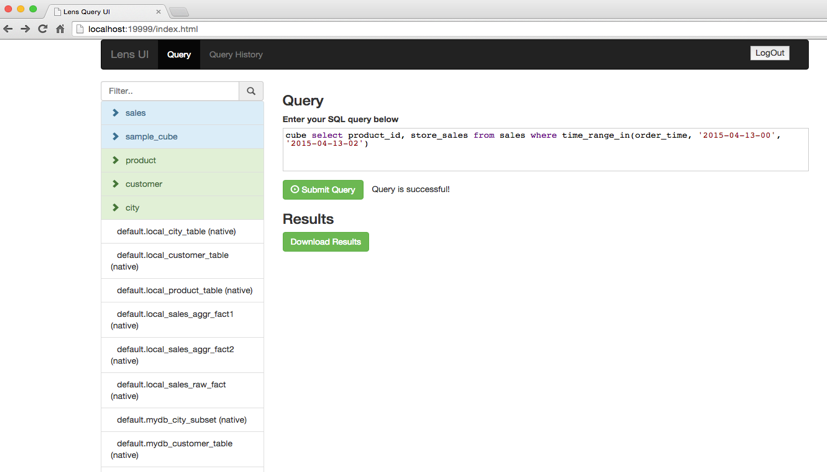Select the Query tab in navbar
The width and height of the screenshot is (827, 472).
179,55
